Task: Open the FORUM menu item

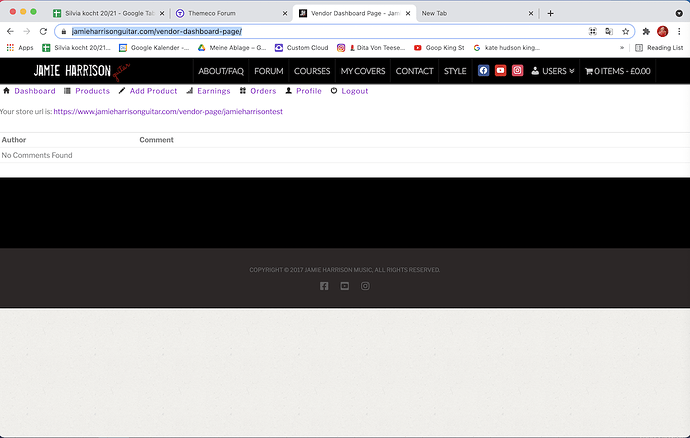Action: [269, 71]
